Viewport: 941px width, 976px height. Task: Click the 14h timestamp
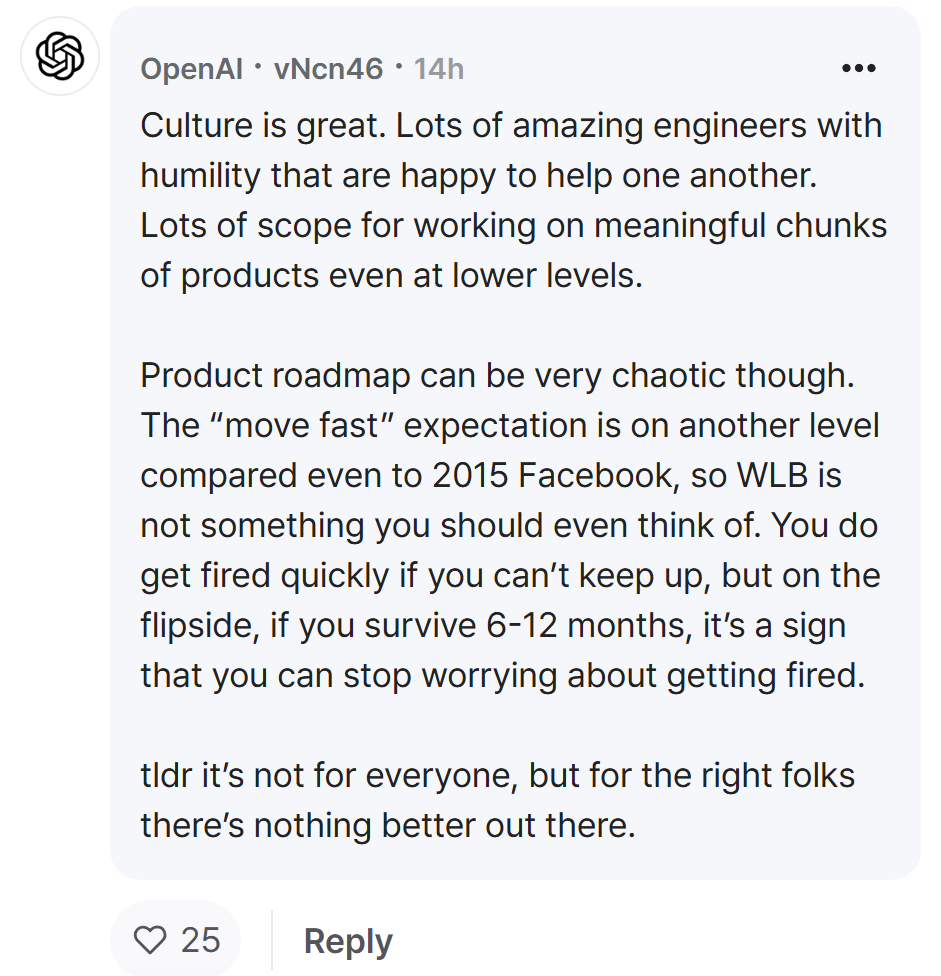tap(439, 68)
